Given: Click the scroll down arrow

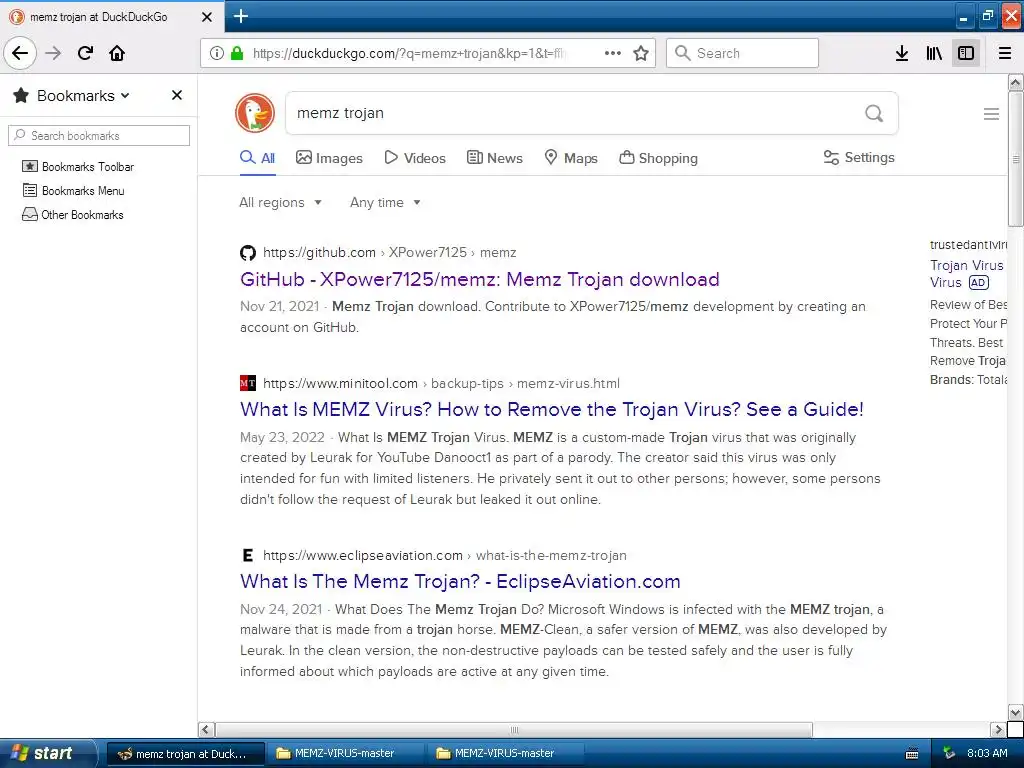Looking at the screenshot, I should tap(1015, 712).
